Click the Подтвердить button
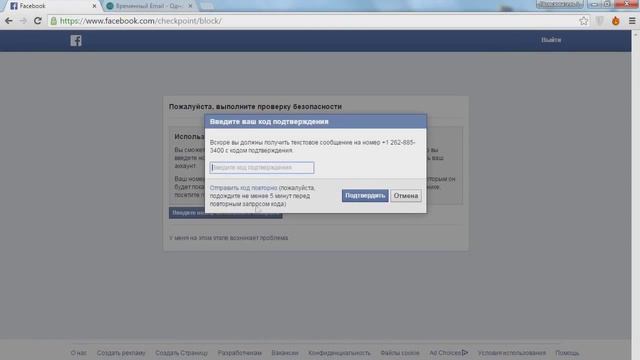The width and height of the screenshot is (640, 360). pyautogui.click(x=365, y=196)
